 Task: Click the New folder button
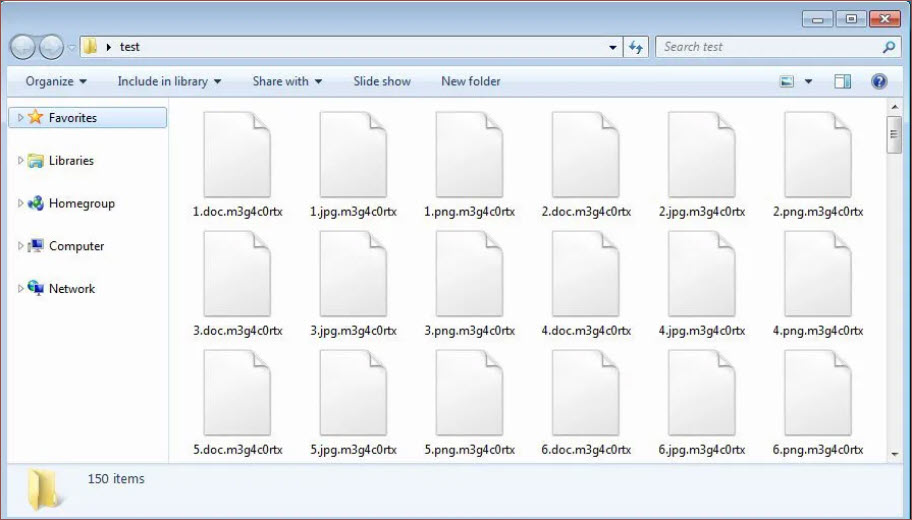[471, 82]
